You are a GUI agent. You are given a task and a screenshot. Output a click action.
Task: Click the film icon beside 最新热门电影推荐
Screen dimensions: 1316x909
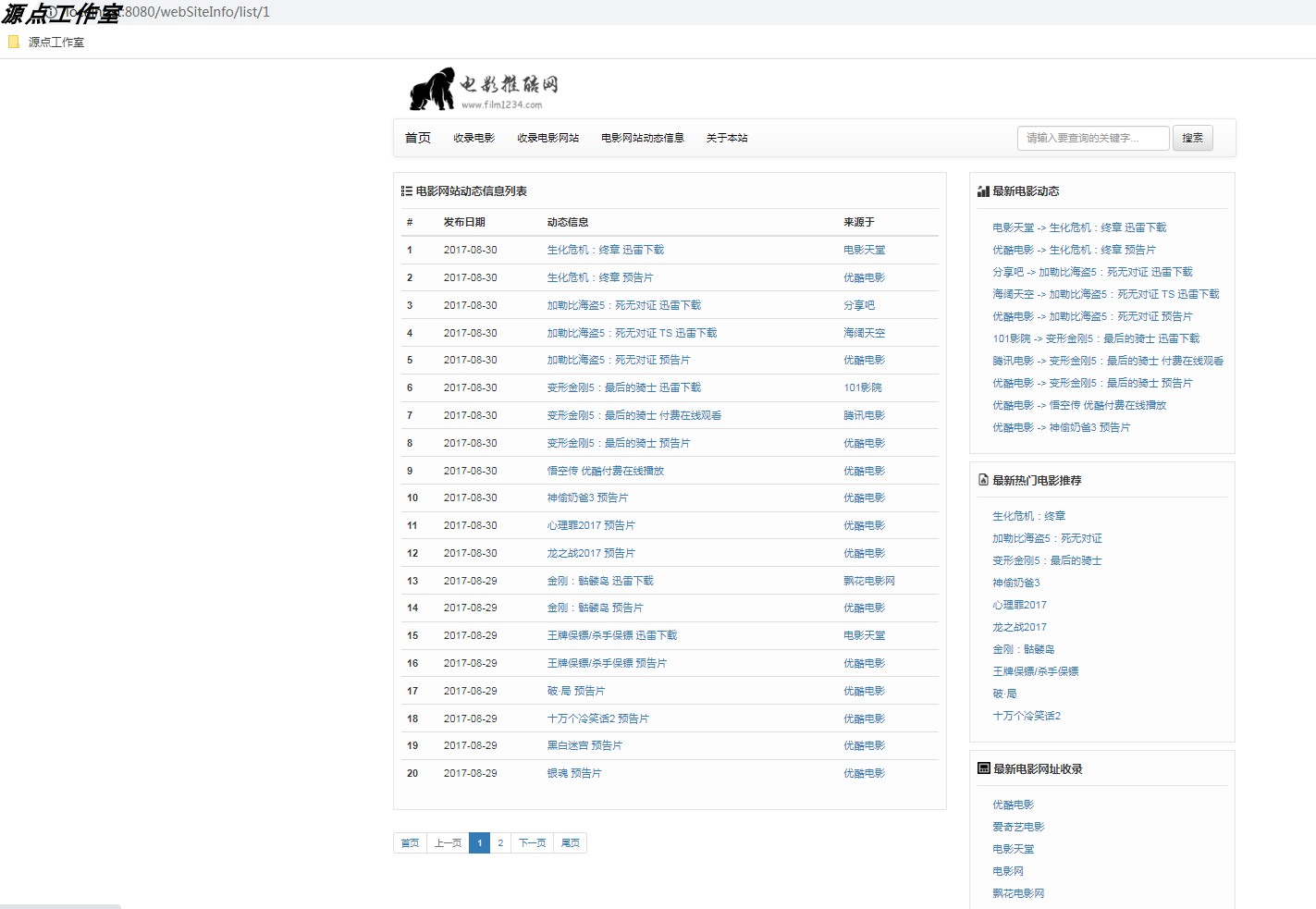981,479
